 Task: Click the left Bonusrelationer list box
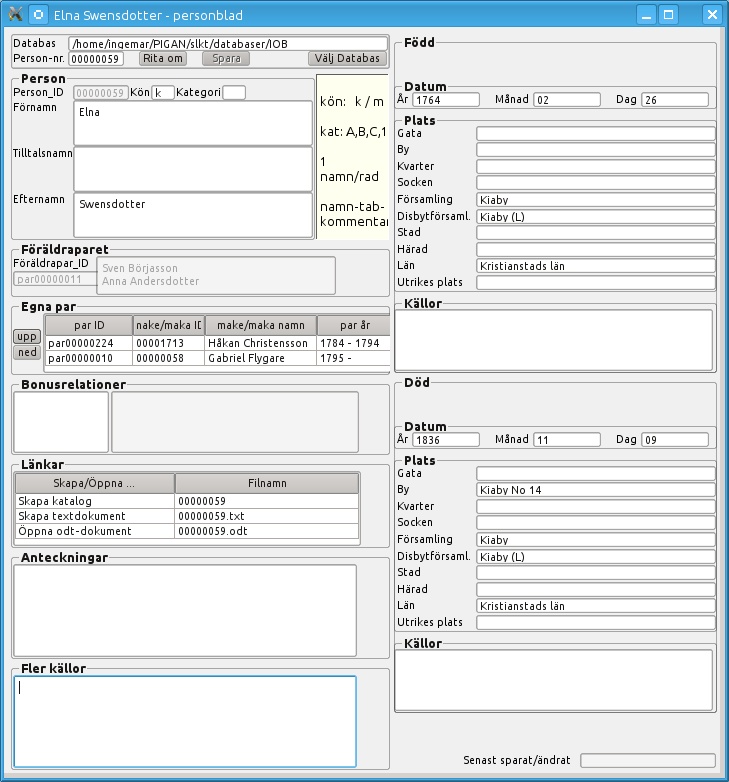pos(61,422)
